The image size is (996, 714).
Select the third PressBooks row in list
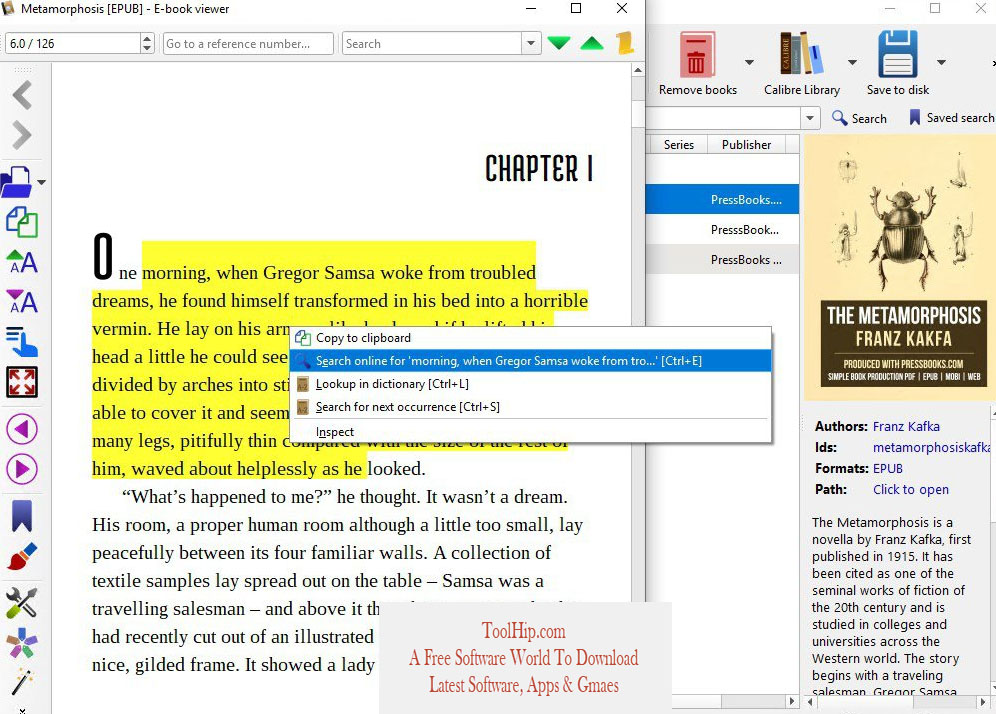722,259
